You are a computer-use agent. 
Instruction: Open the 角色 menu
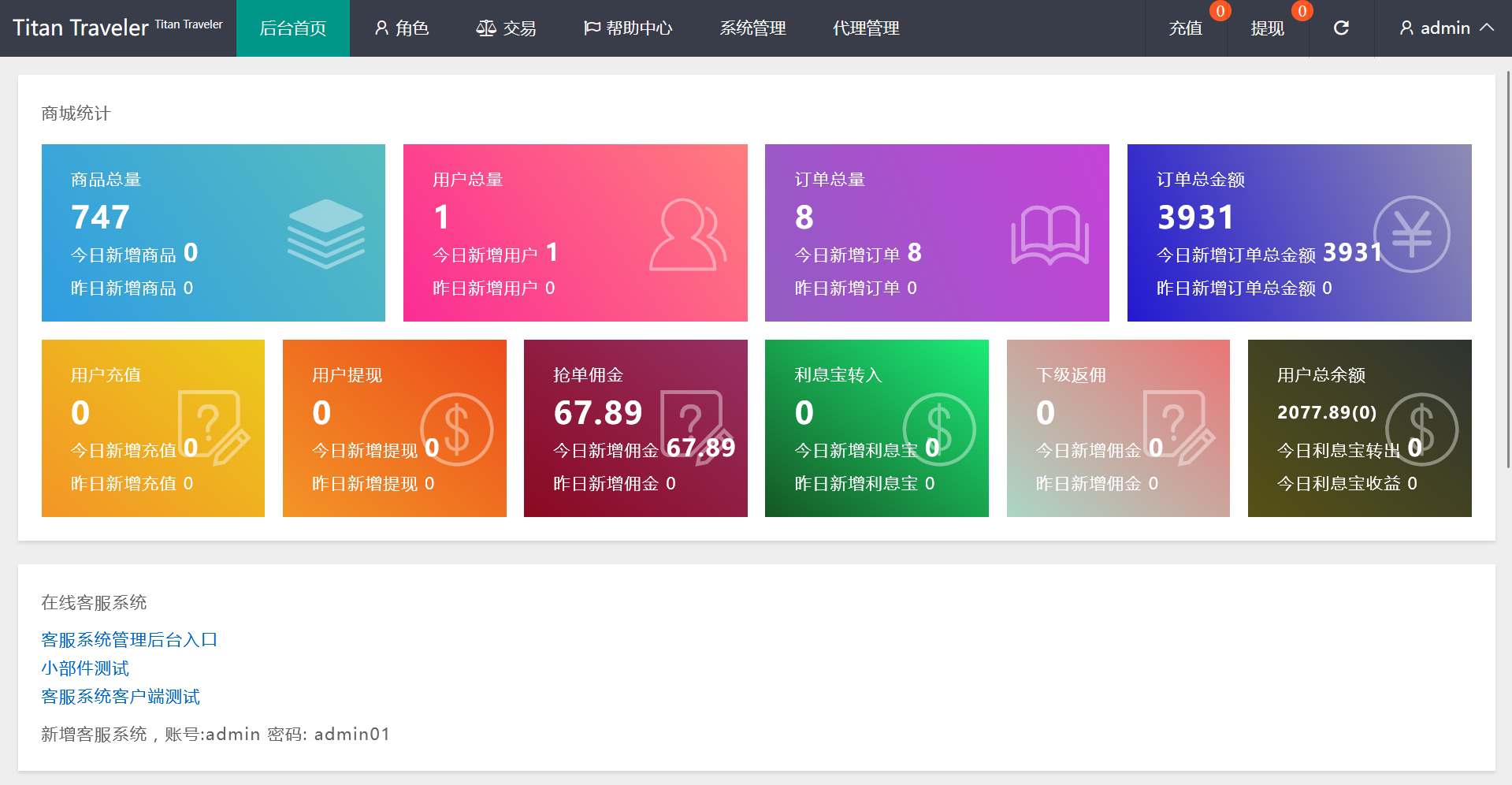coord(401,28)
